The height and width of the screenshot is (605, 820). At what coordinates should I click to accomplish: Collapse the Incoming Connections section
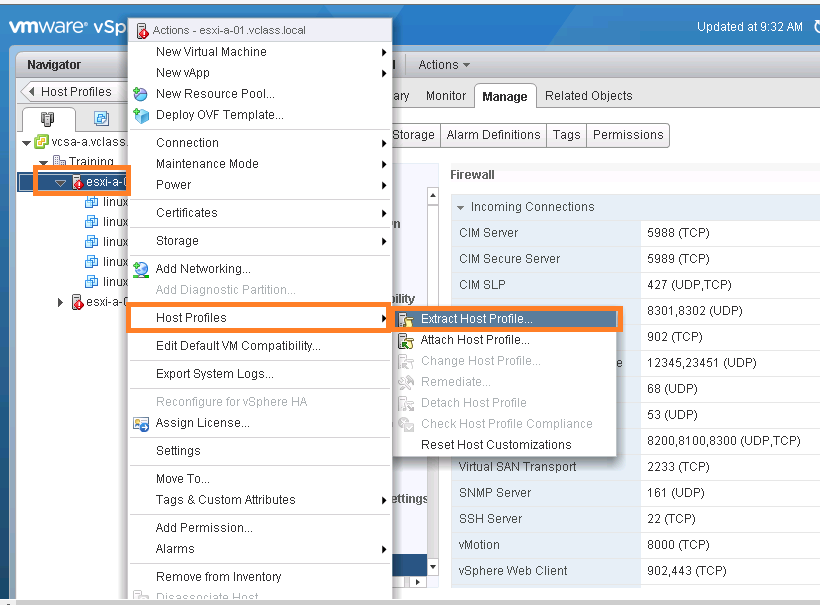click(460, 208)
